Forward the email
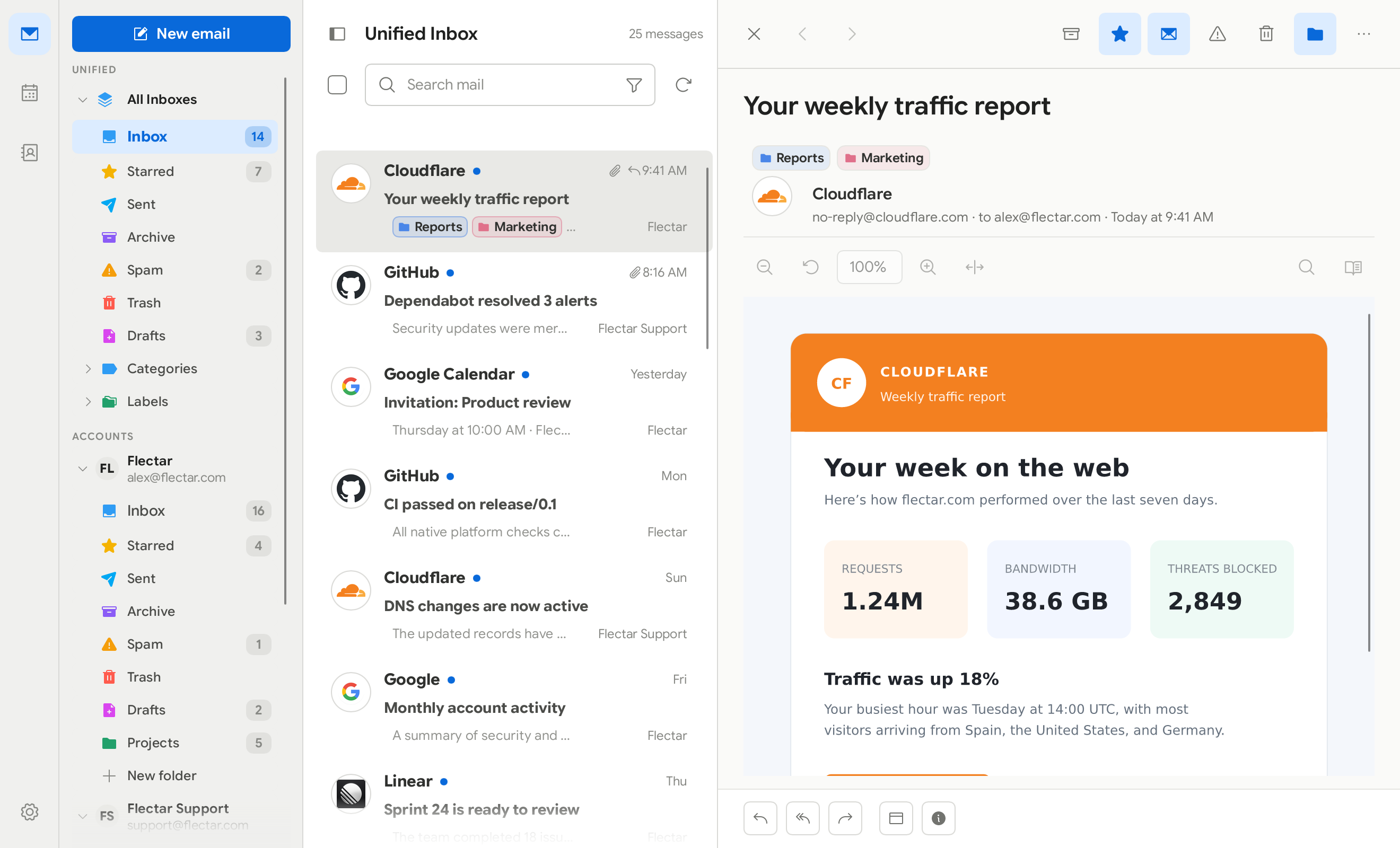The height and width of the screenshot is (848, 1400). 845,818
